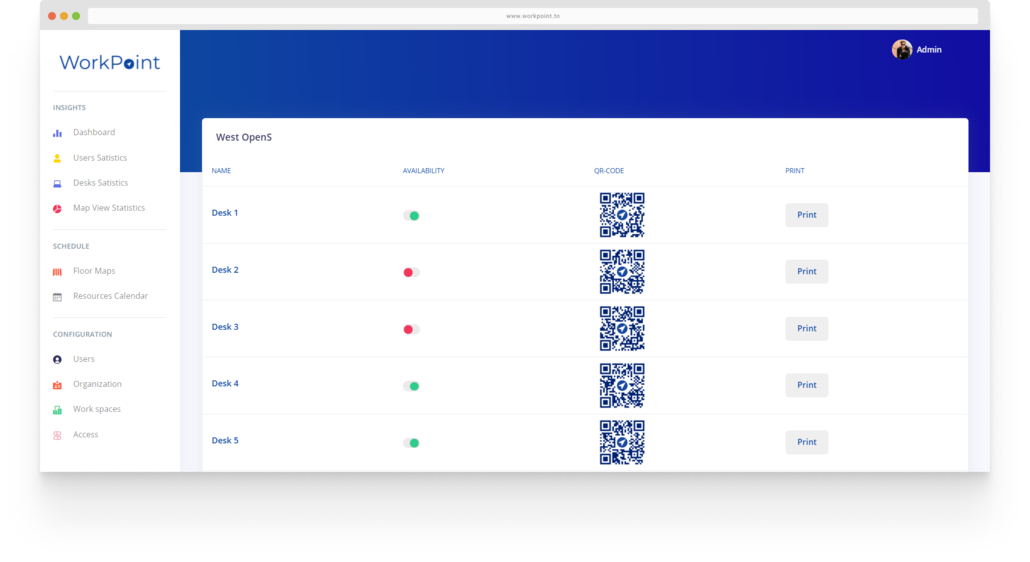Print the Desk 2 QR code
The image size is (1030, 562).
tap(807, 271)
